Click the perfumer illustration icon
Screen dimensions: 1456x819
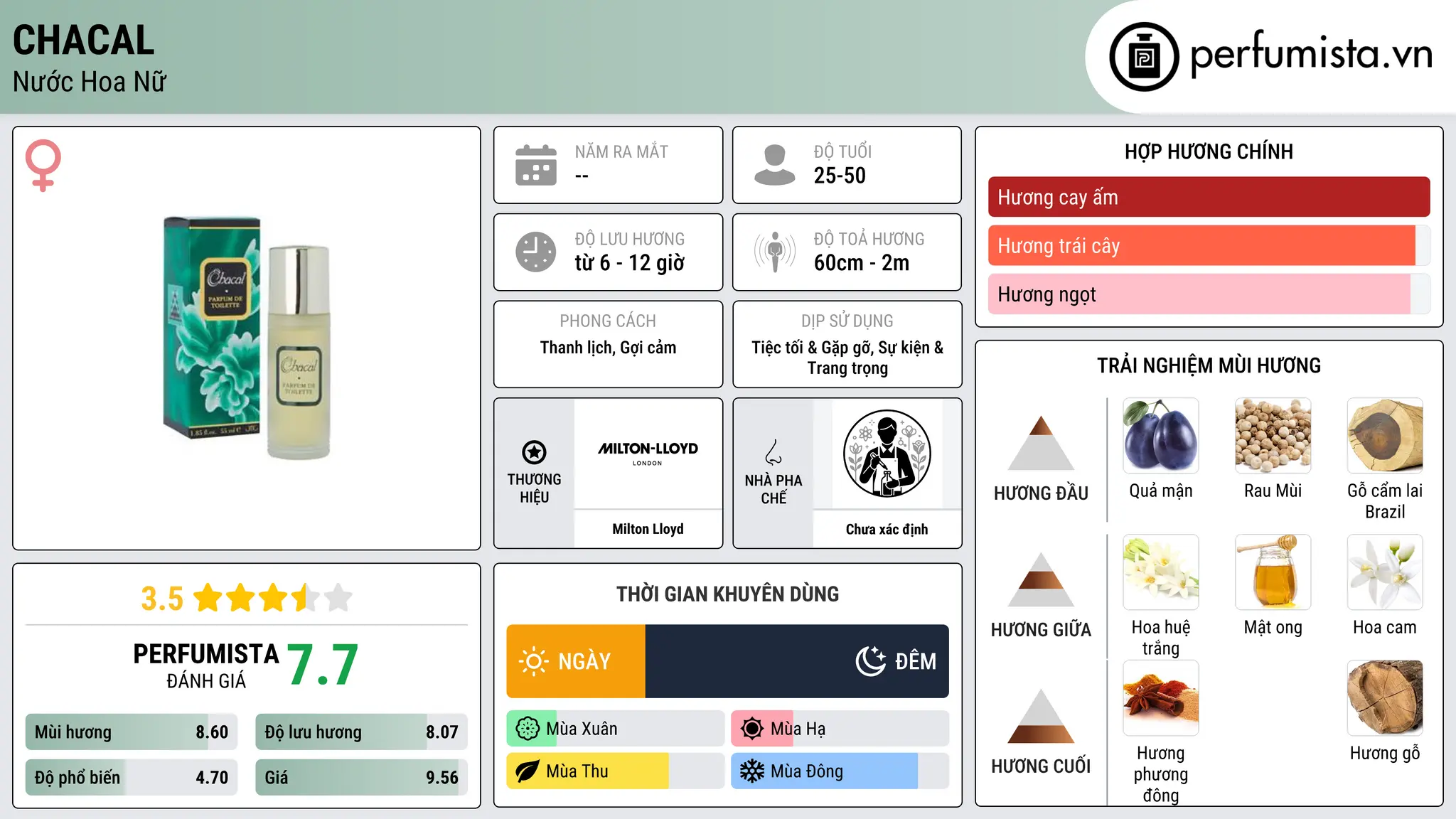[x=887, y=454]
